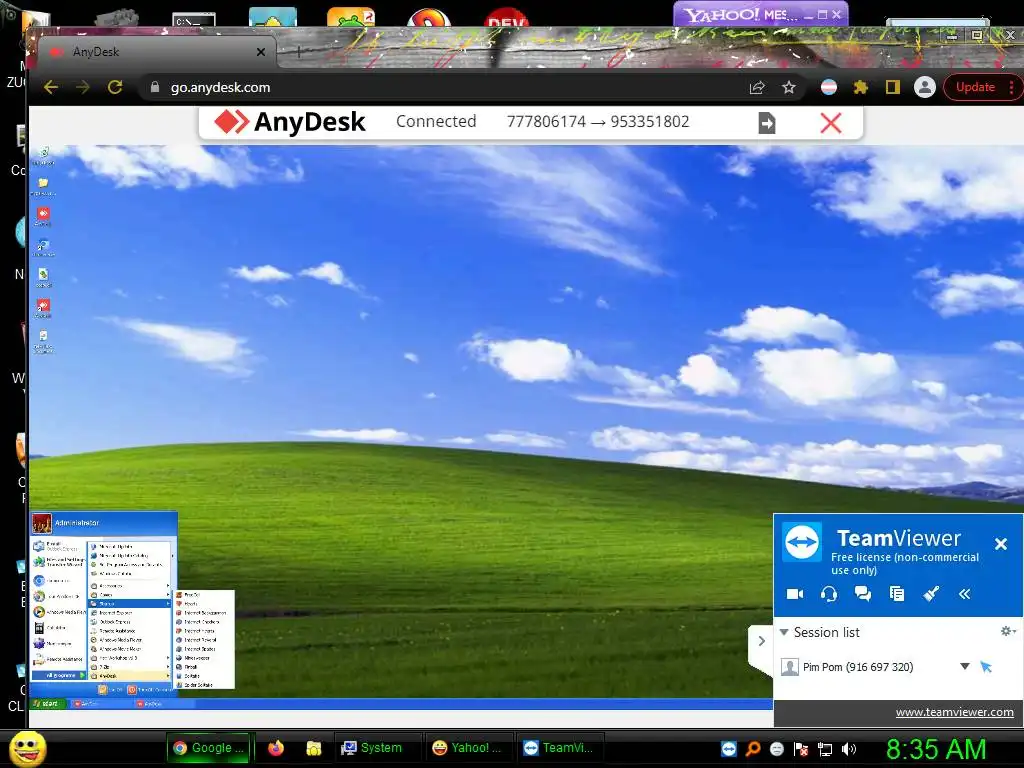Go back in the Chrome browser
The image size is (1024, 768).
pos(51,88)
